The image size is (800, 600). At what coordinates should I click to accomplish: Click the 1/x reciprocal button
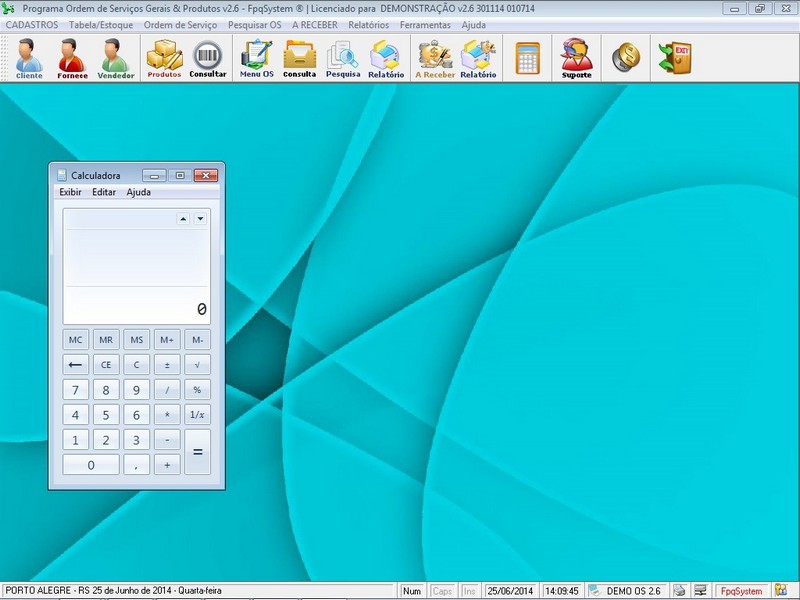(x=197, y=415)
